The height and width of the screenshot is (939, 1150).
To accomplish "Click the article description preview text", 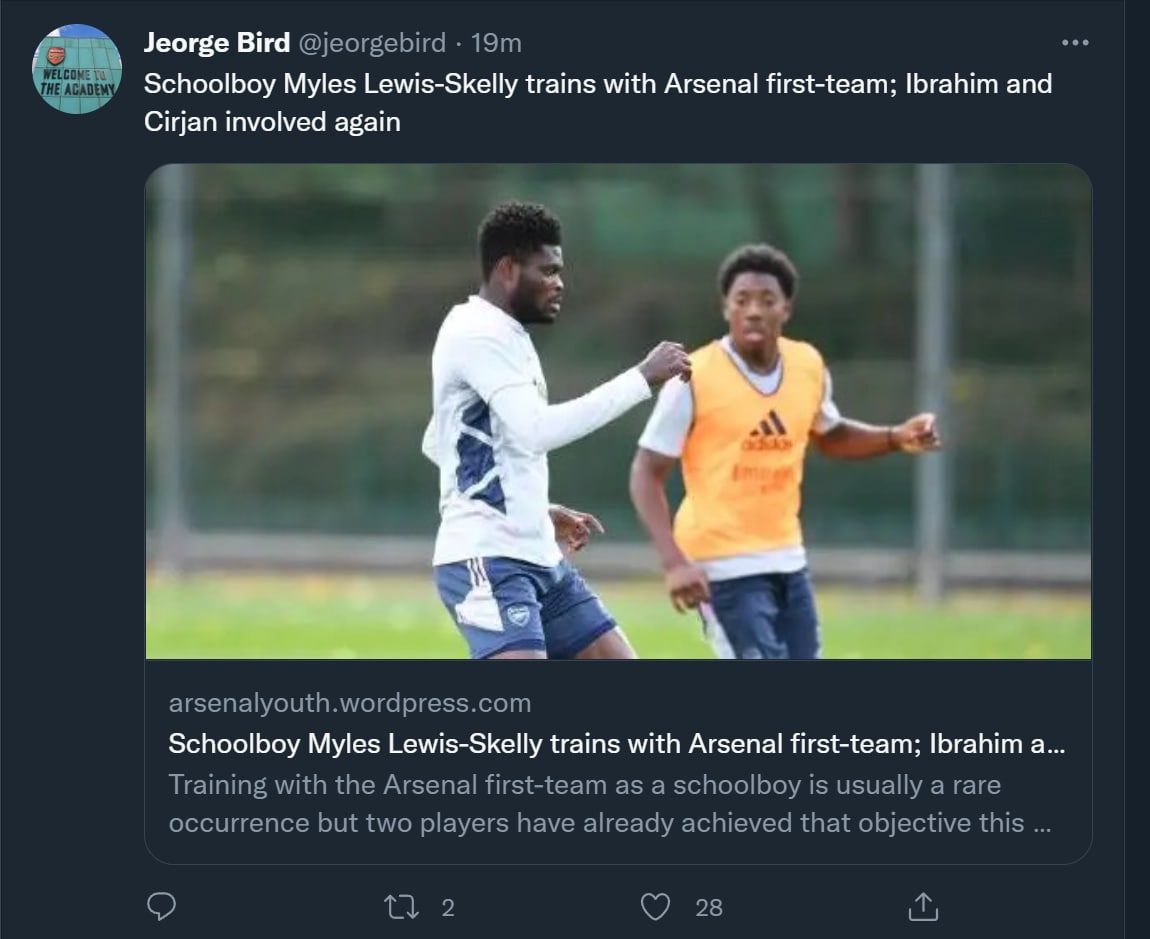I will [596, 804].
